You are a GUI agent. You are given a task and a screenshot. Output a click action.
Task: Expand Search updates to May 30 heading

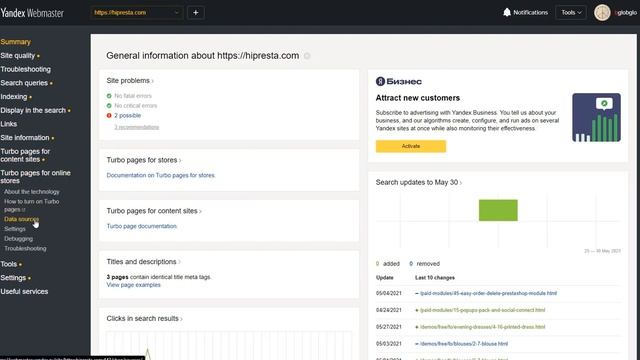419,182
